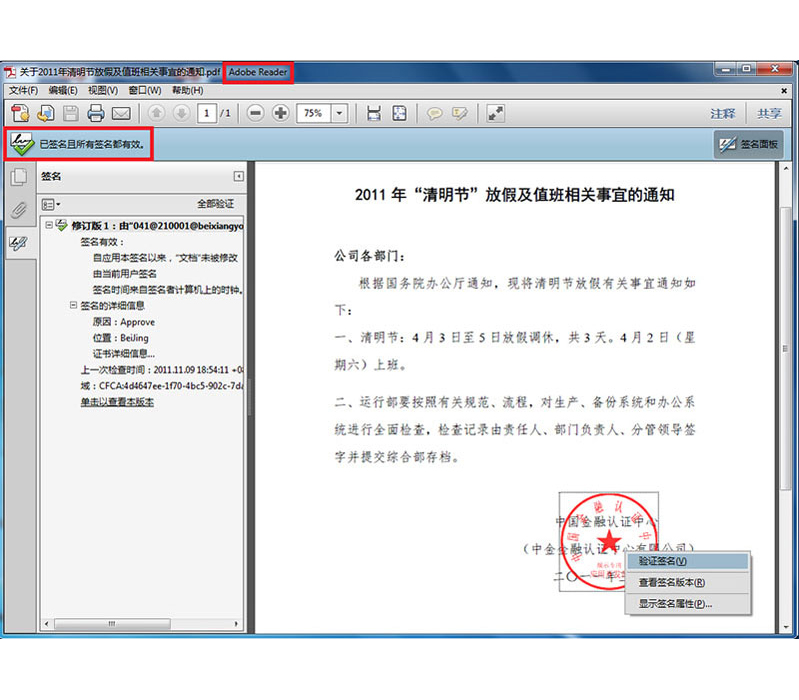The image size is (799, 700).
Task: Open the page thumbnails panel icon
Action: point(18,178)
